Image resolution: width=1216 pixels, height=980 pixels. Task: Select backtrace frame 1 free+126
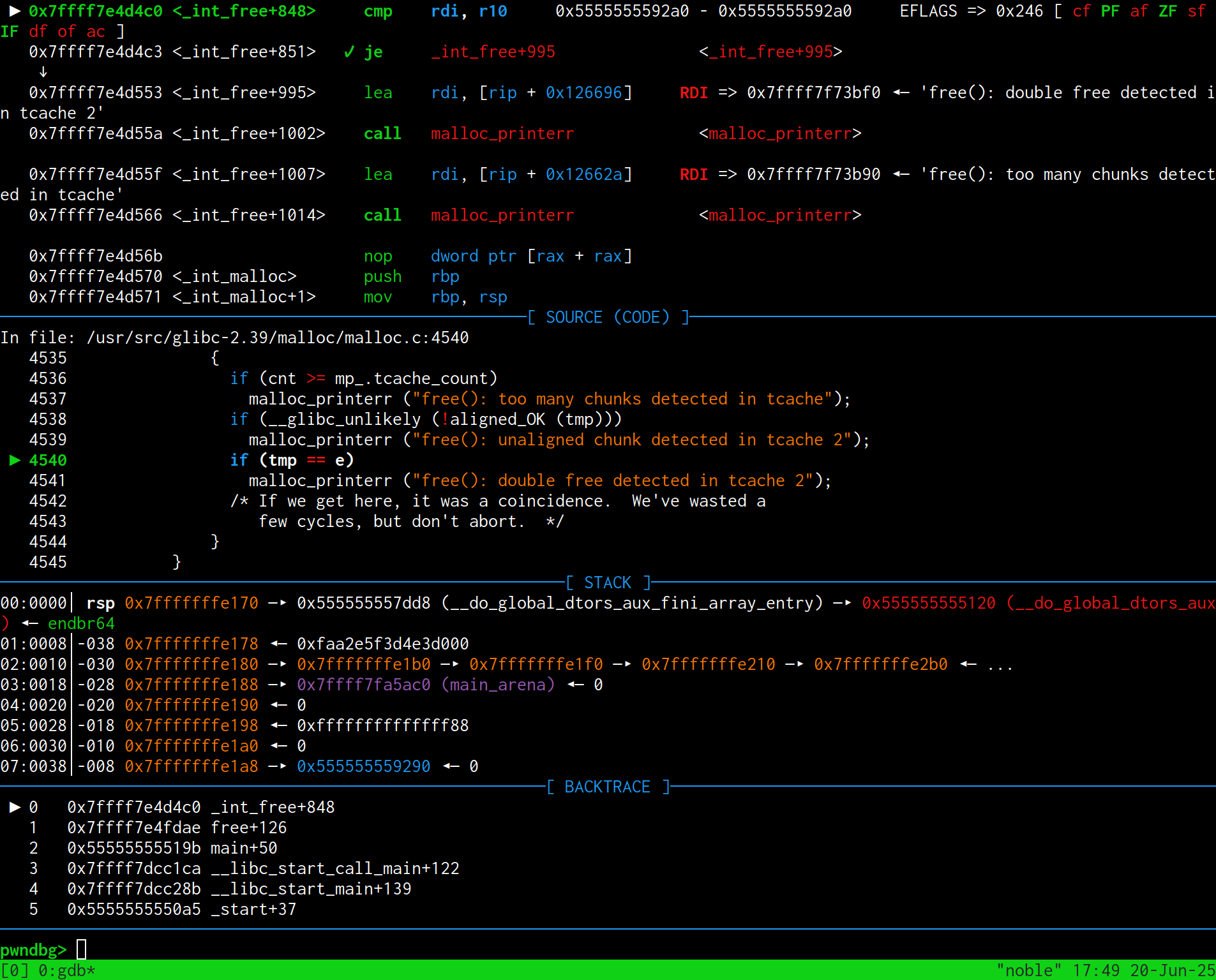(177, 828)
